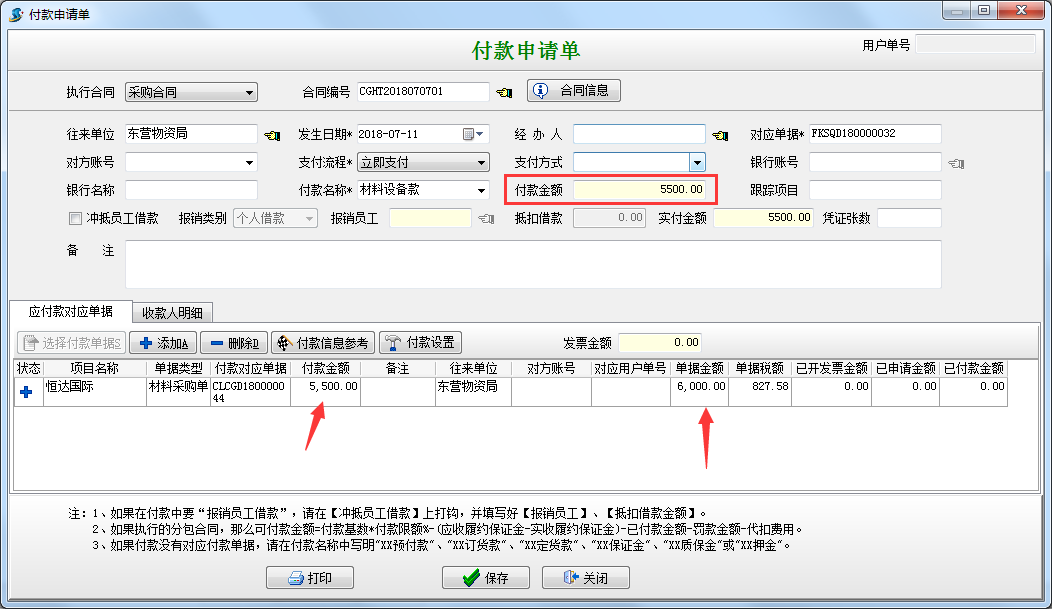Open the disabled 报销类别 dropdown showing 个人借款

coord(275,219)
